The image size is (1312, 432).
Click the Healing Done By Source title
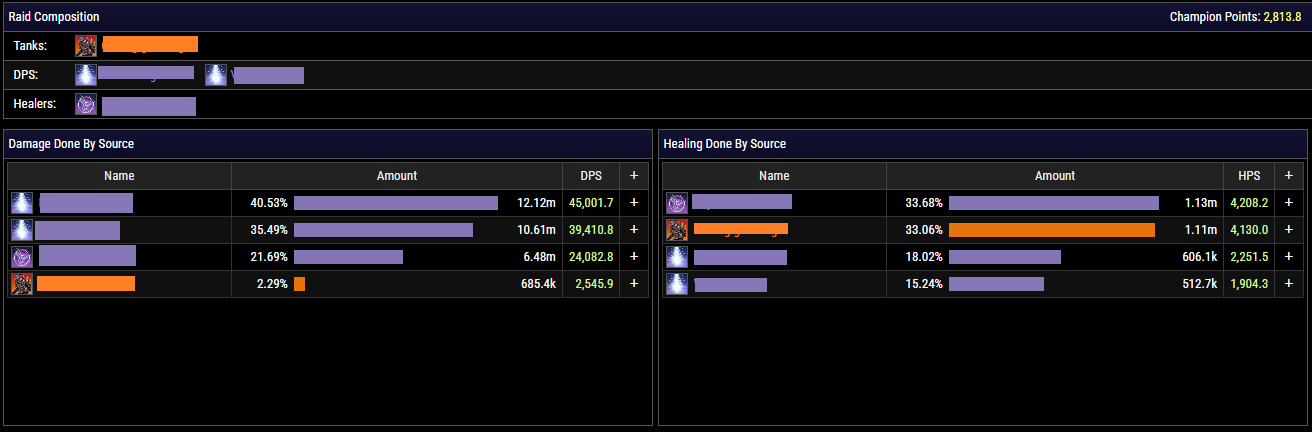tap(725, 144)
